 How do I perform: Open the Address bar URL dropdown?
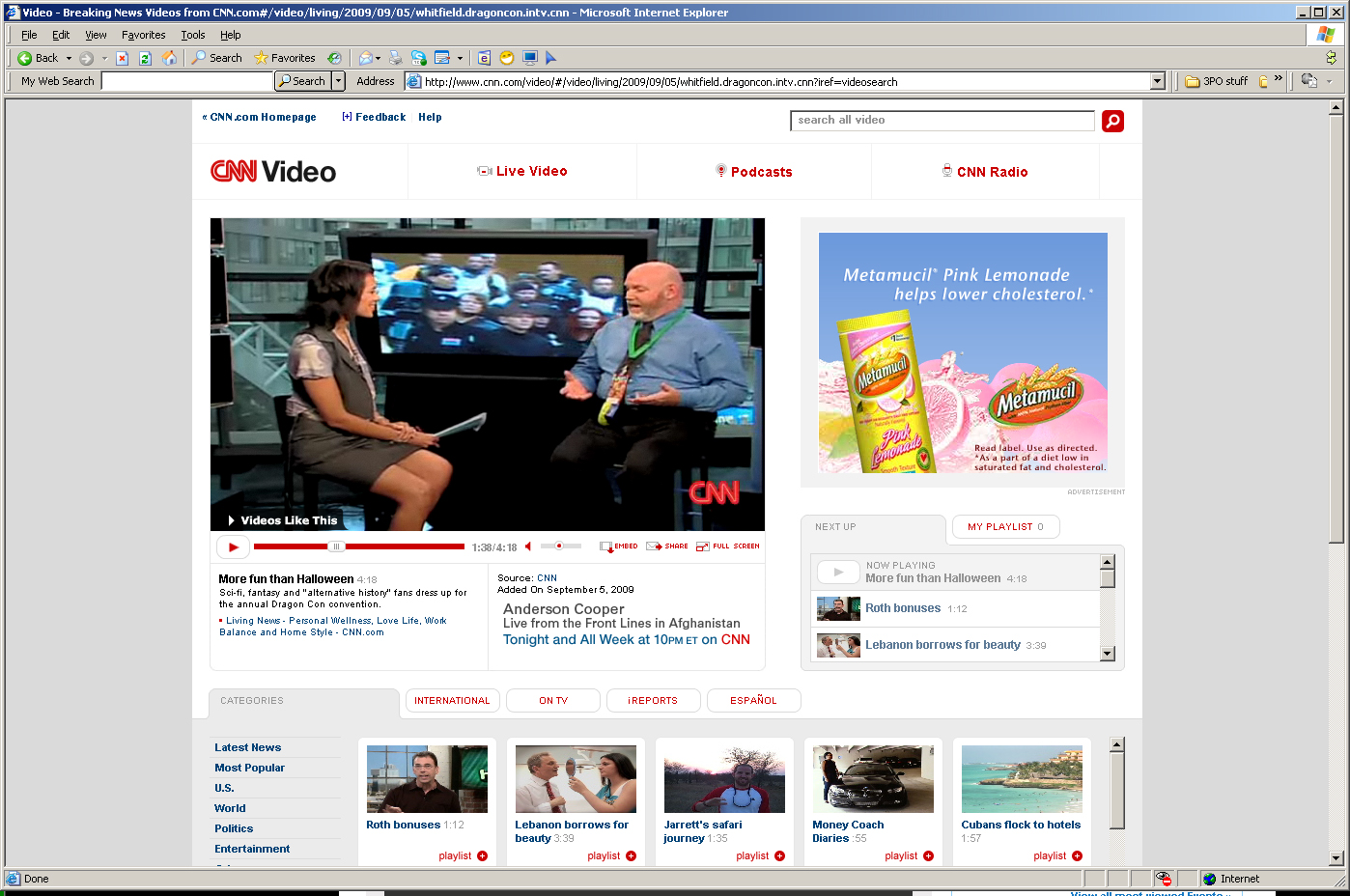[x=1158, y=81]
